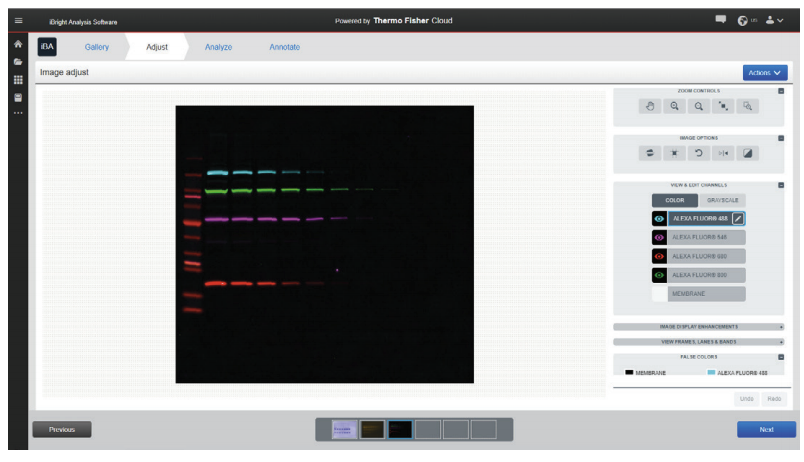This screenshot has height=462, width=804.
Task: Switch to the Analyze tab
Action: 218,47
